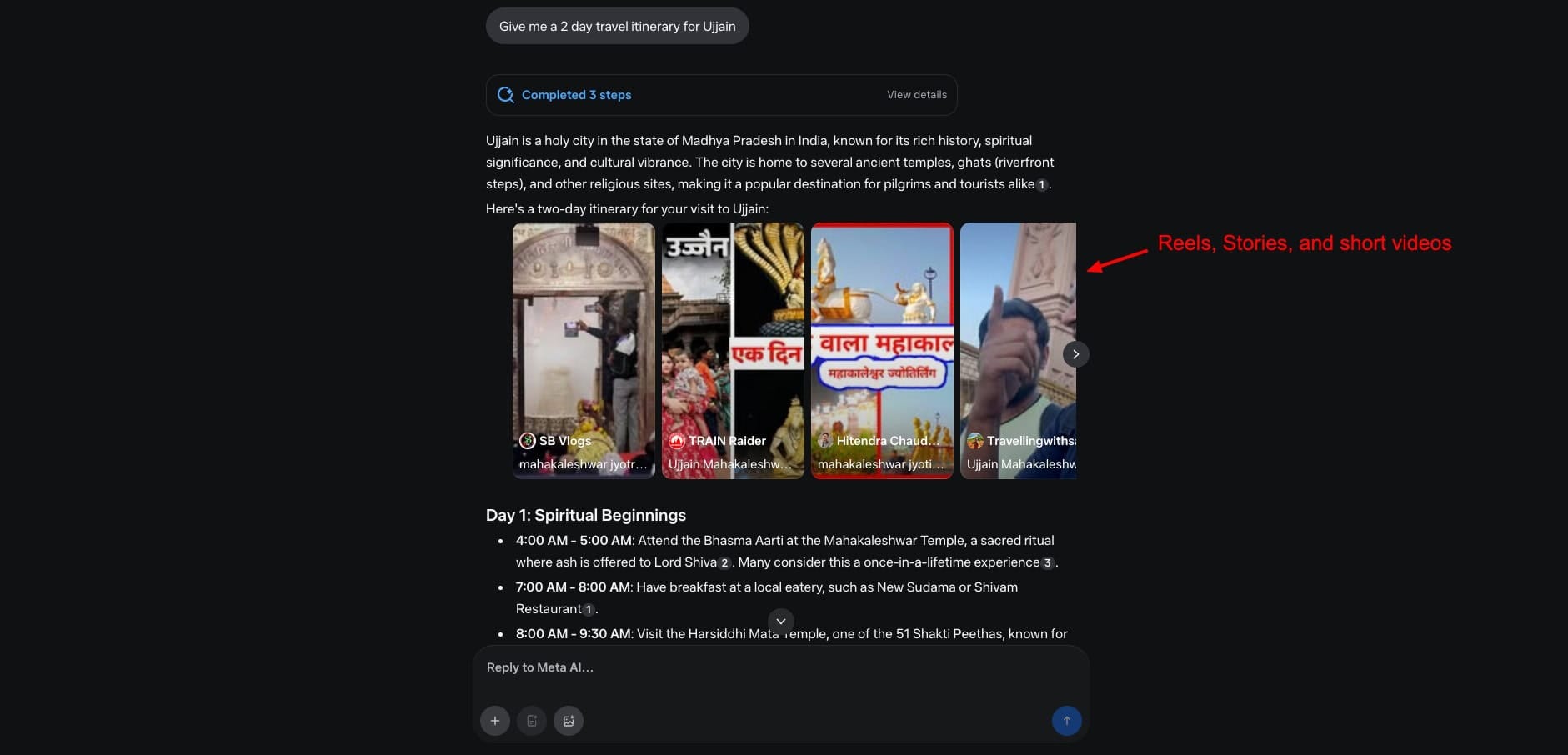The height and width of the screenshot is (755, 1568).
Task: Click the document canvas icon in reply bar
Action: [x=532, y=721]
